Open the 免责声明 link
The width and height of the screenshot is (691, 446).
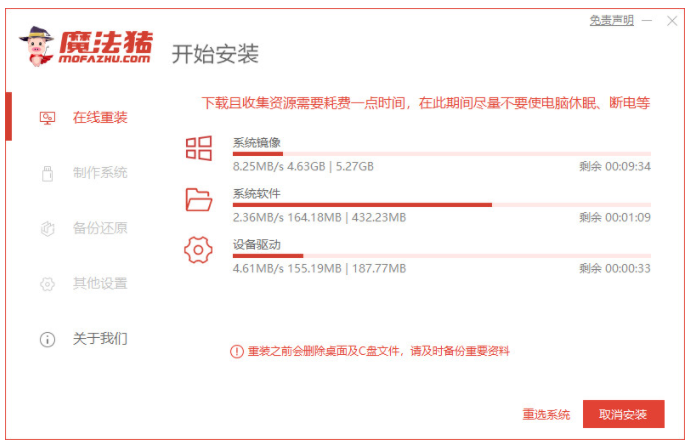coord(611,21)
